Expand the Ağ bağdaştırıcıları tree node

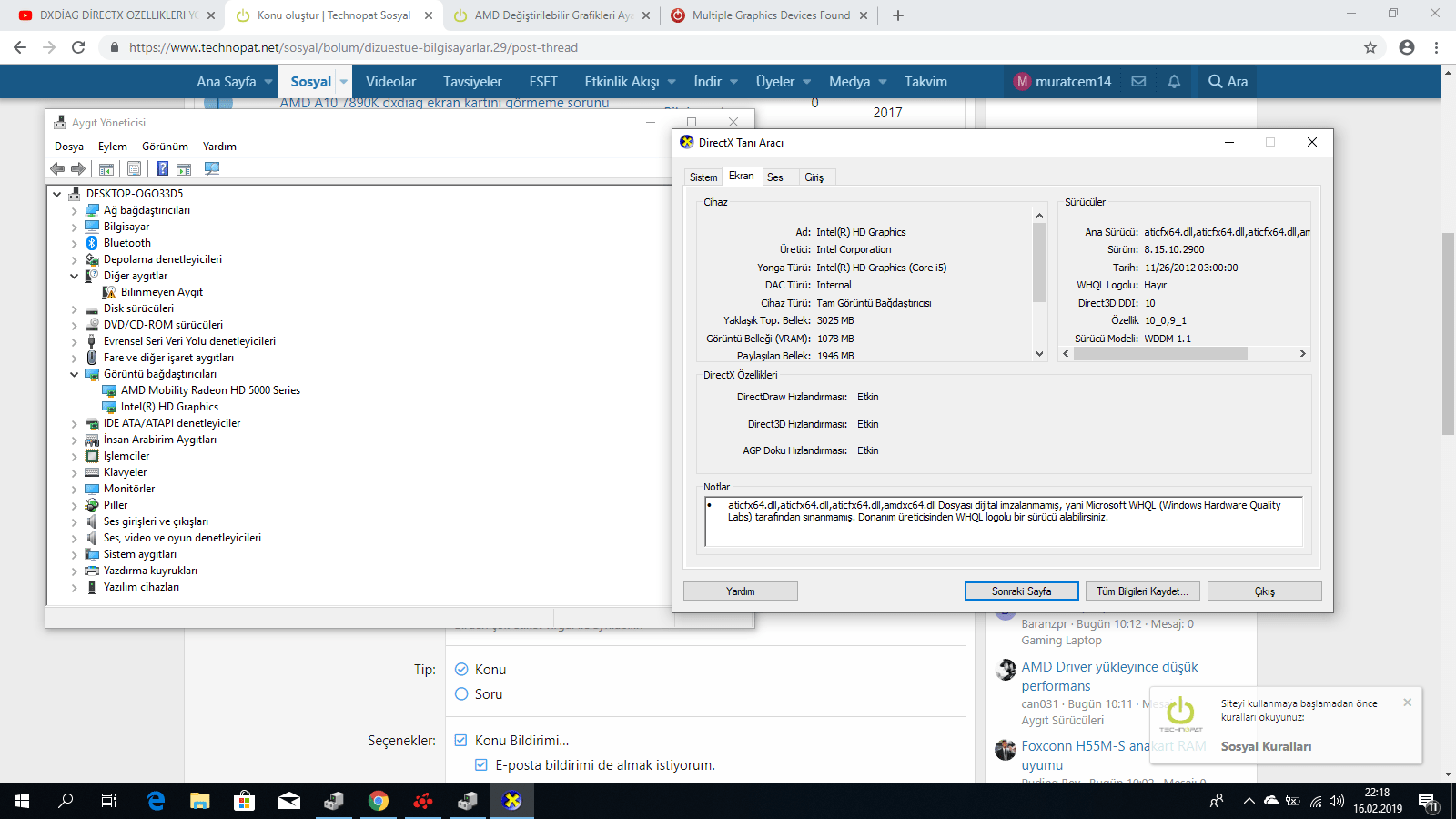(x=75, y=210)
